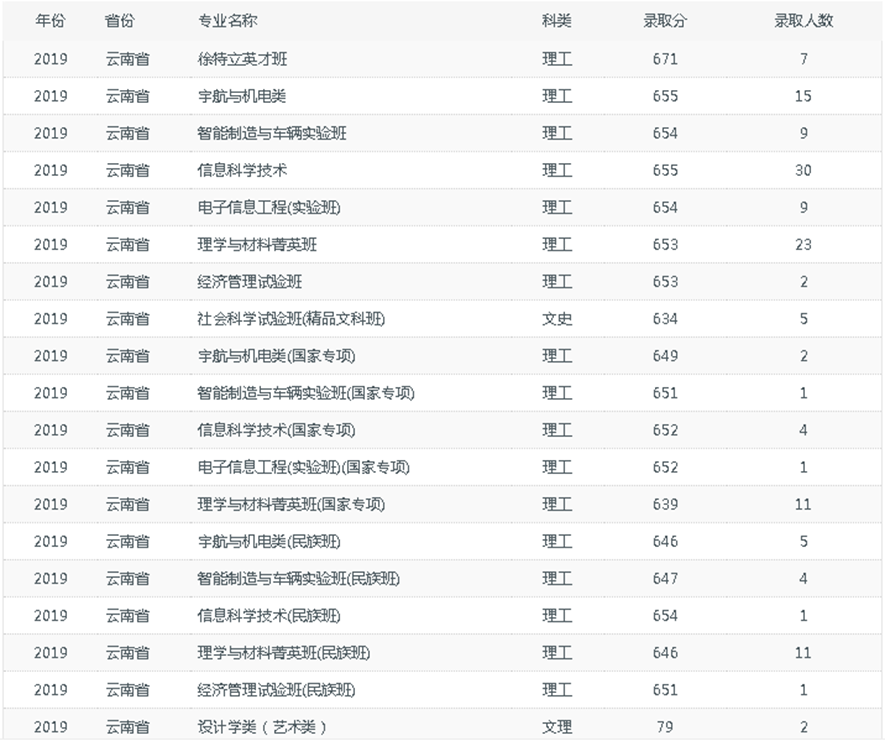Click the 录取人数 column header
Viewport: 885px width, 741px height.
803,20
